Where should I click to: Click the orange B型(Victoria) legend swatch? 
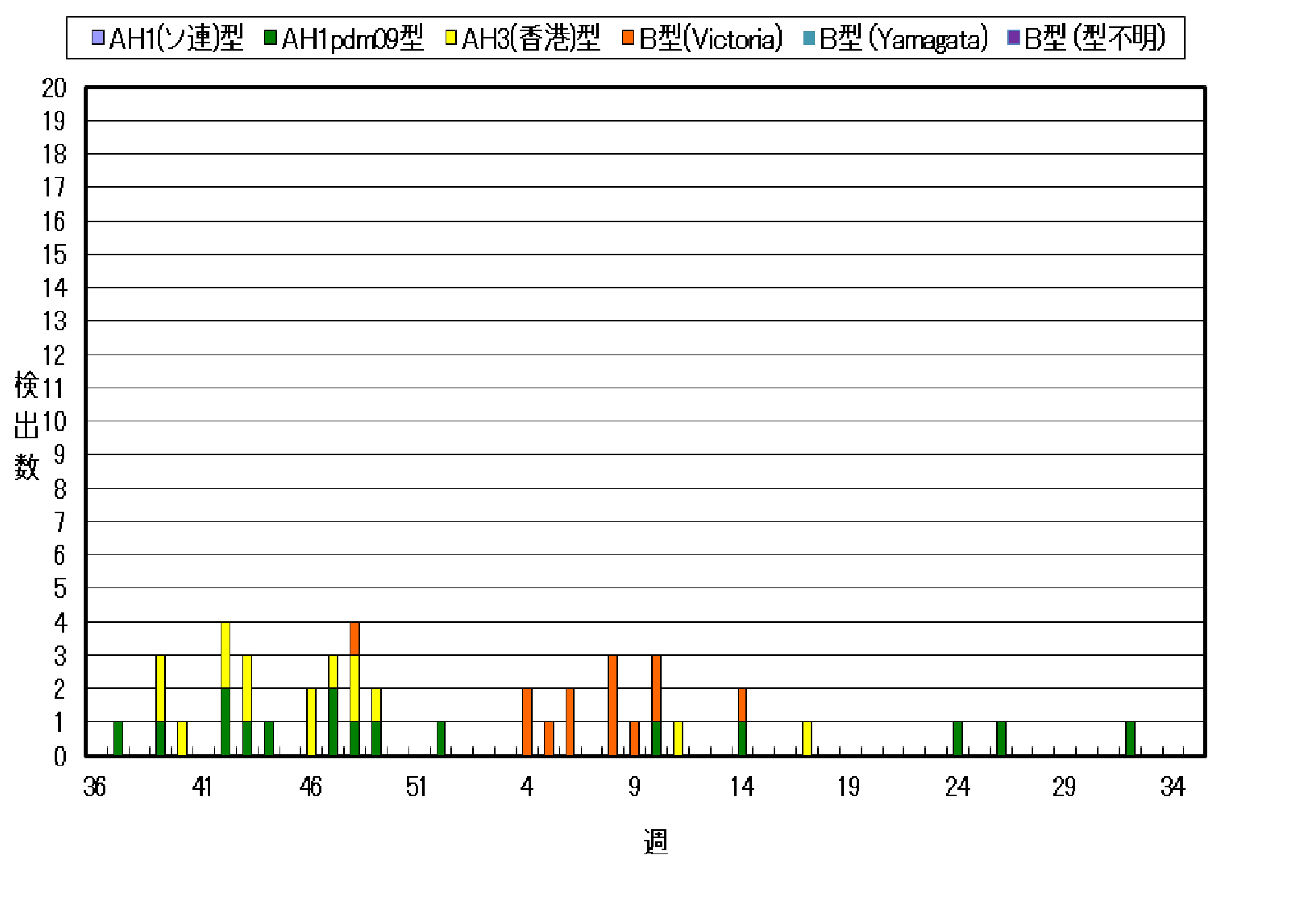point(628,37)
